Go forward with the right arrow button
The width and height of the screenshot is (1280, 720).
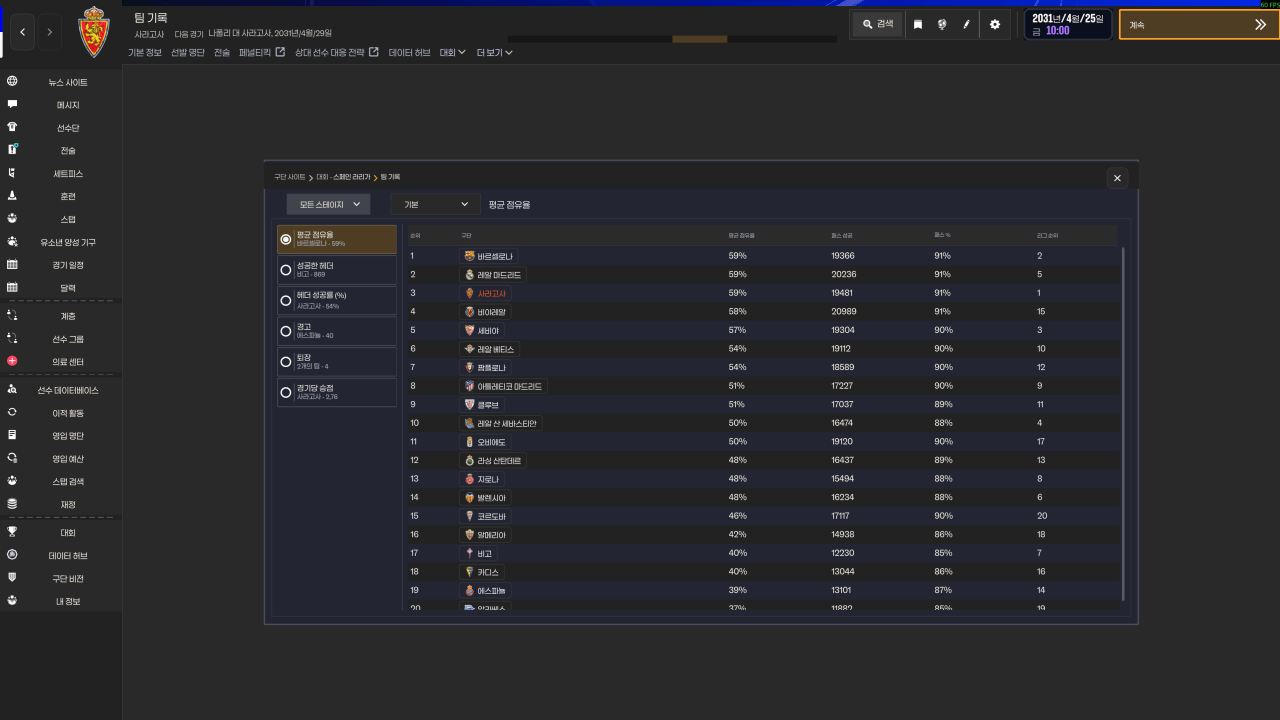pyautogui.click(x=50, y=32)
